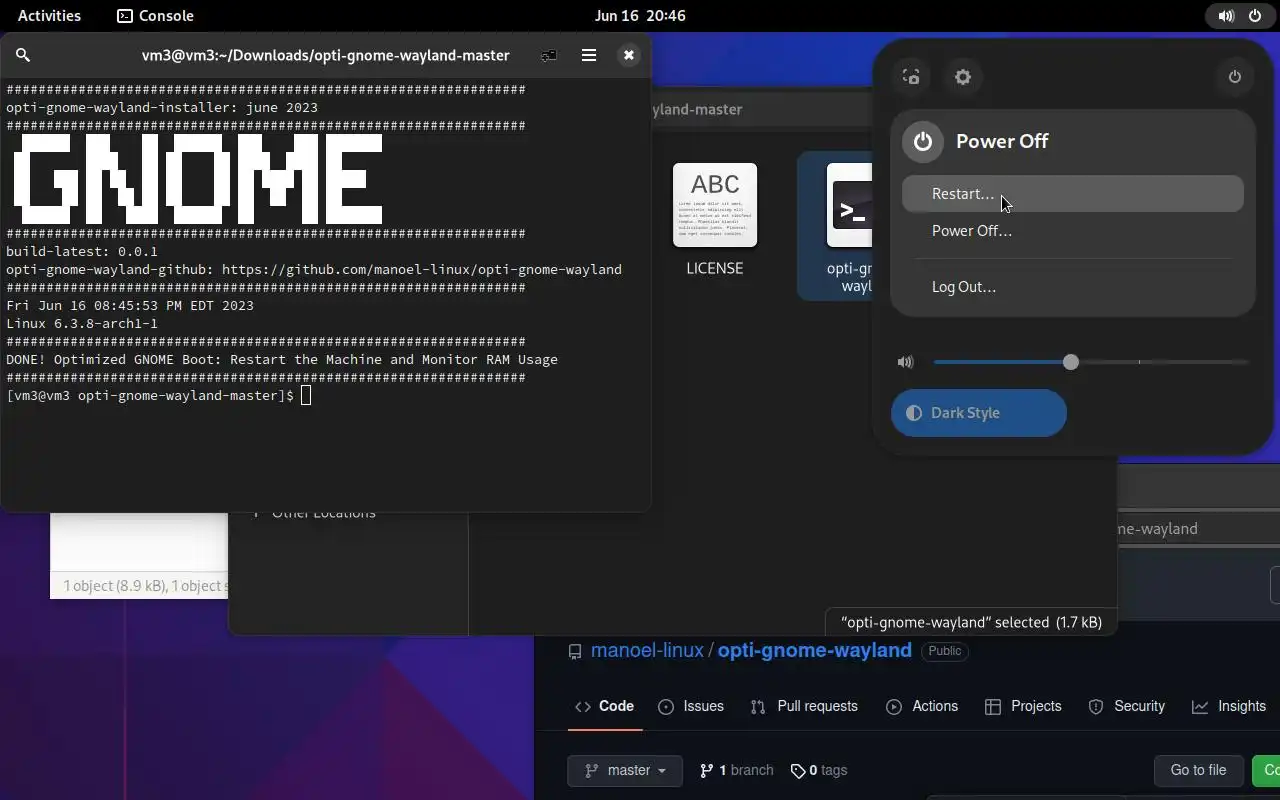Open the Security tab on GitHub
Screen dimensions: 1280x800
pos(1127,706)
